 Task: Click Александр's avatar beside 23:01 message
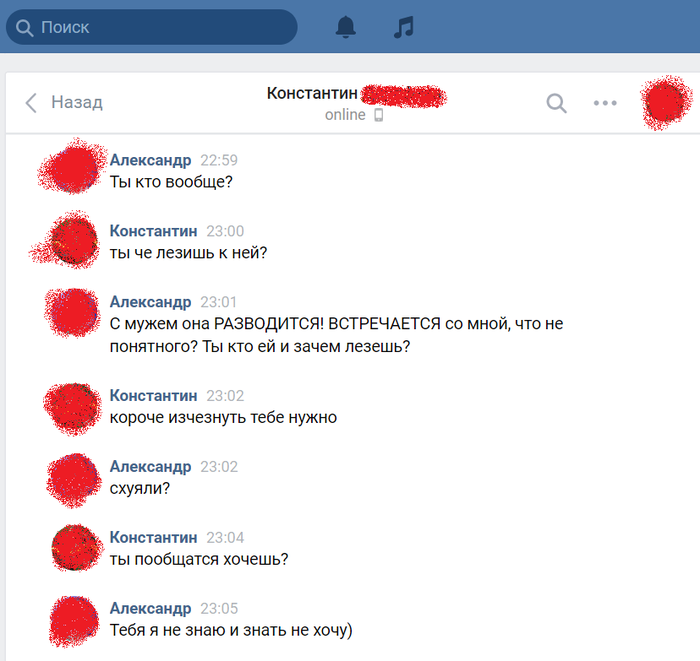pos(73,312)
